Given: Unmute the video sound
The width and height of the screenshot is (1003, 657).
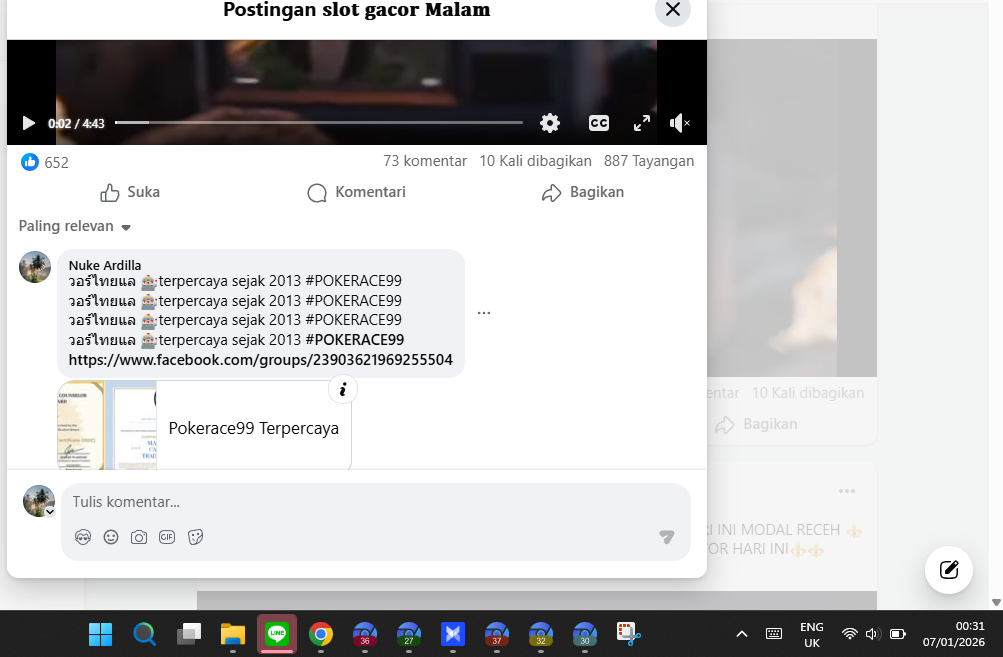Looking at the screenshot, I should (679, 123).
